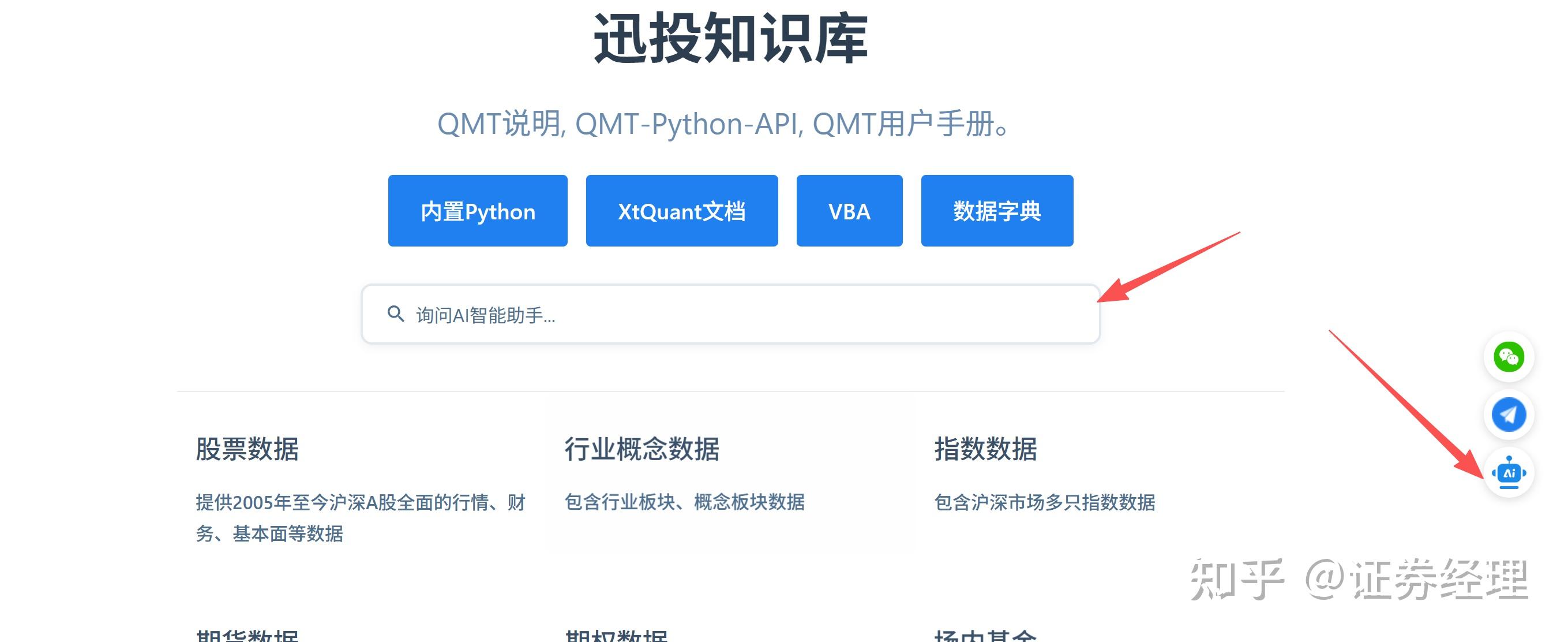Open the VBA button
This screenshot has width=1568, height=642.
849,211
